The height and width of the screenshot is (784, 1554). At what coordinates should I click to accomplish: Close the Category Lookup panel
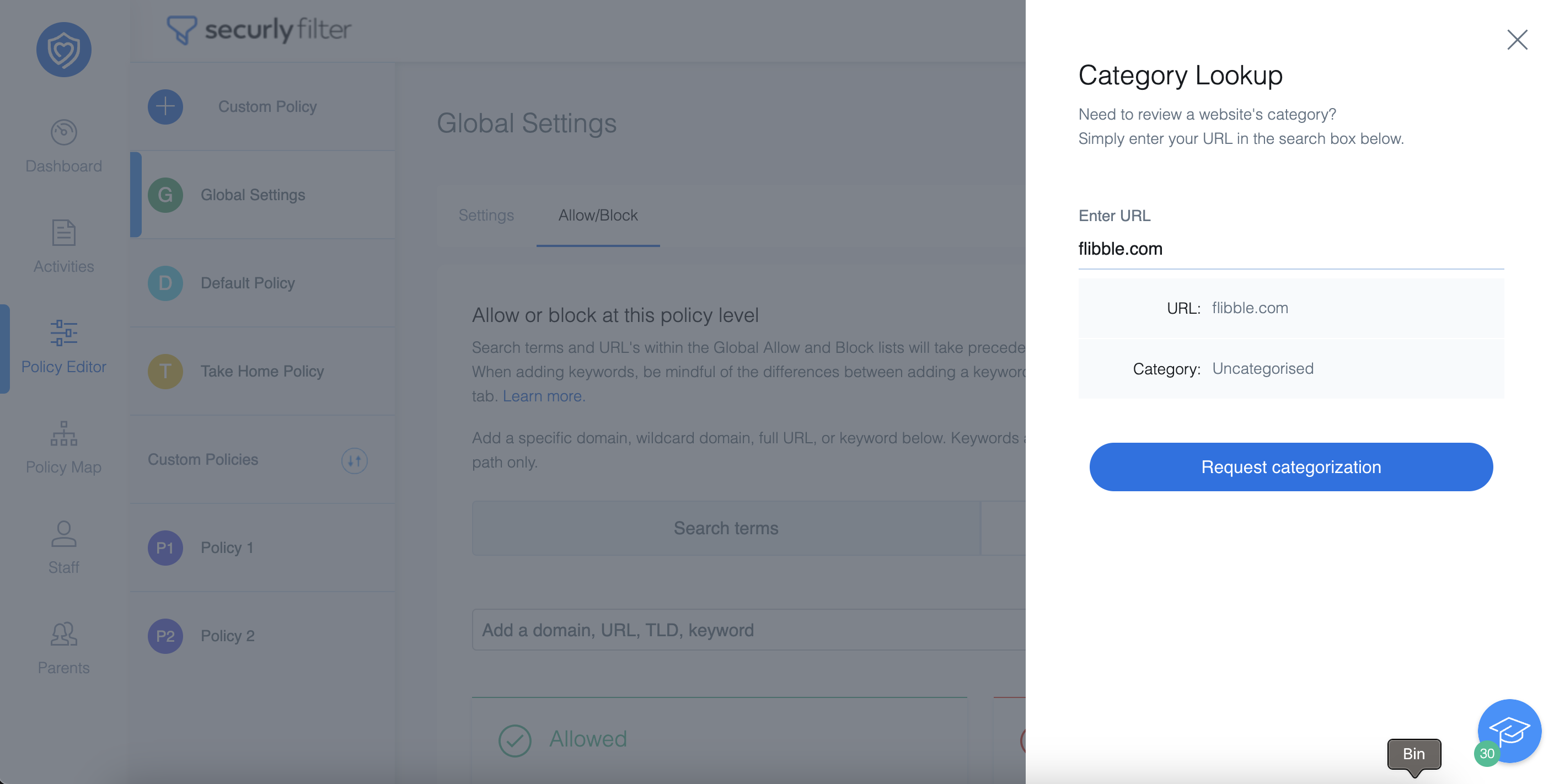click(x=1517, y=40)
